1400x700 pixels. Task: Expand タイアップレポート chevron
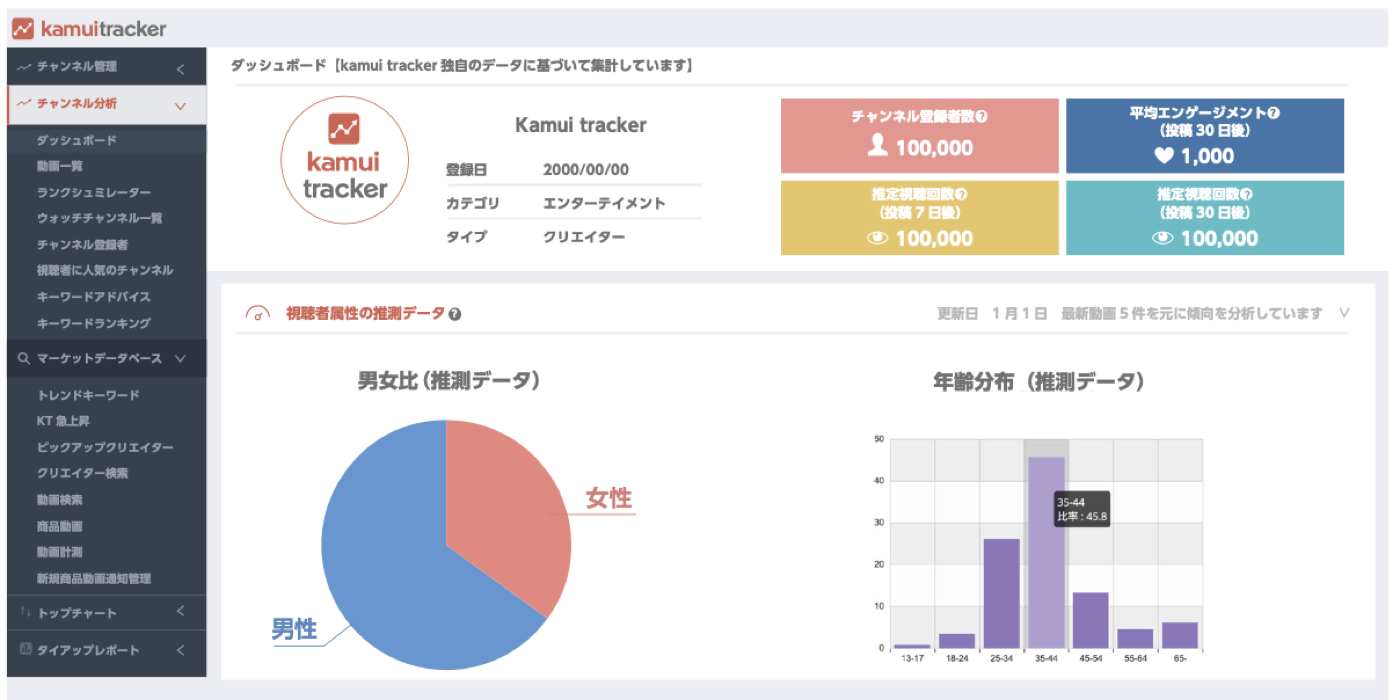180,650
